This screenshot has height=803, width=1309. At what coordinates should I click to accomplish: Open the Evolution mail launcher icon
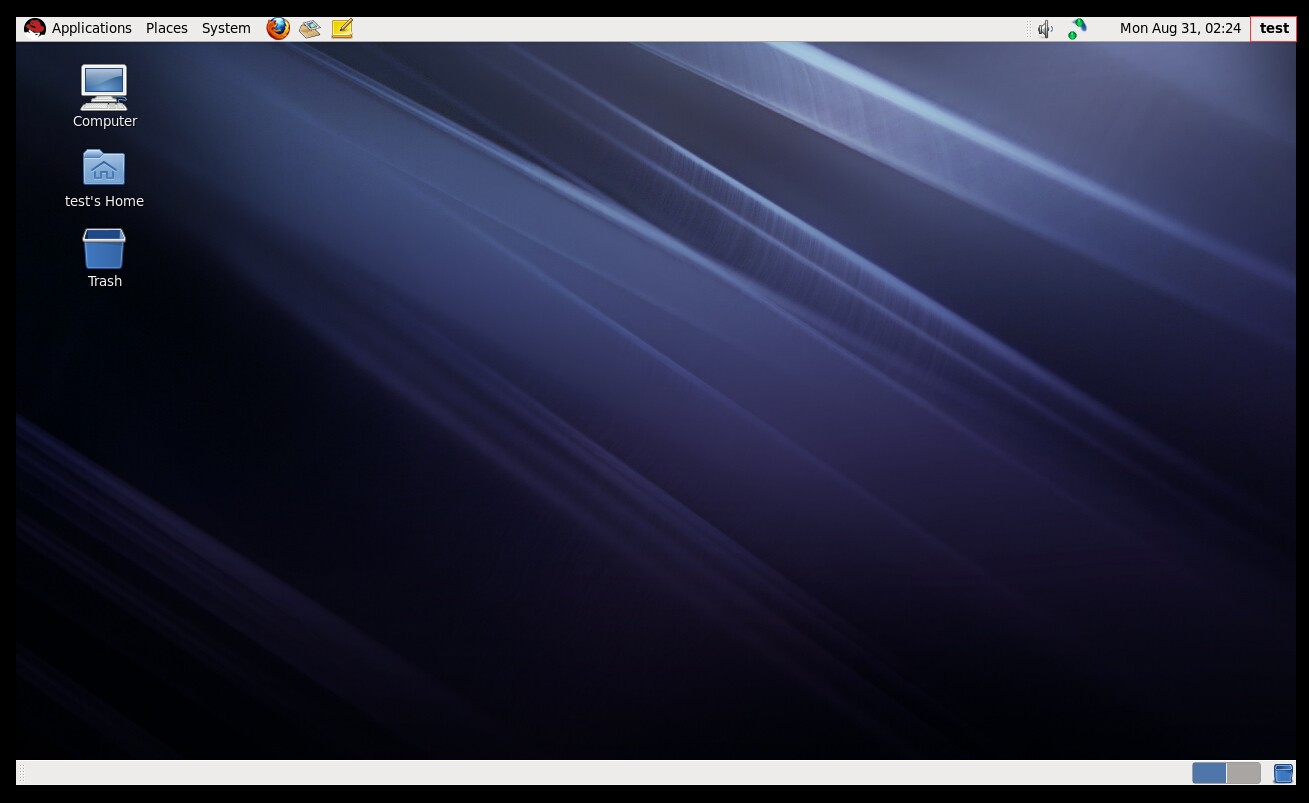[x=310, y=28]
